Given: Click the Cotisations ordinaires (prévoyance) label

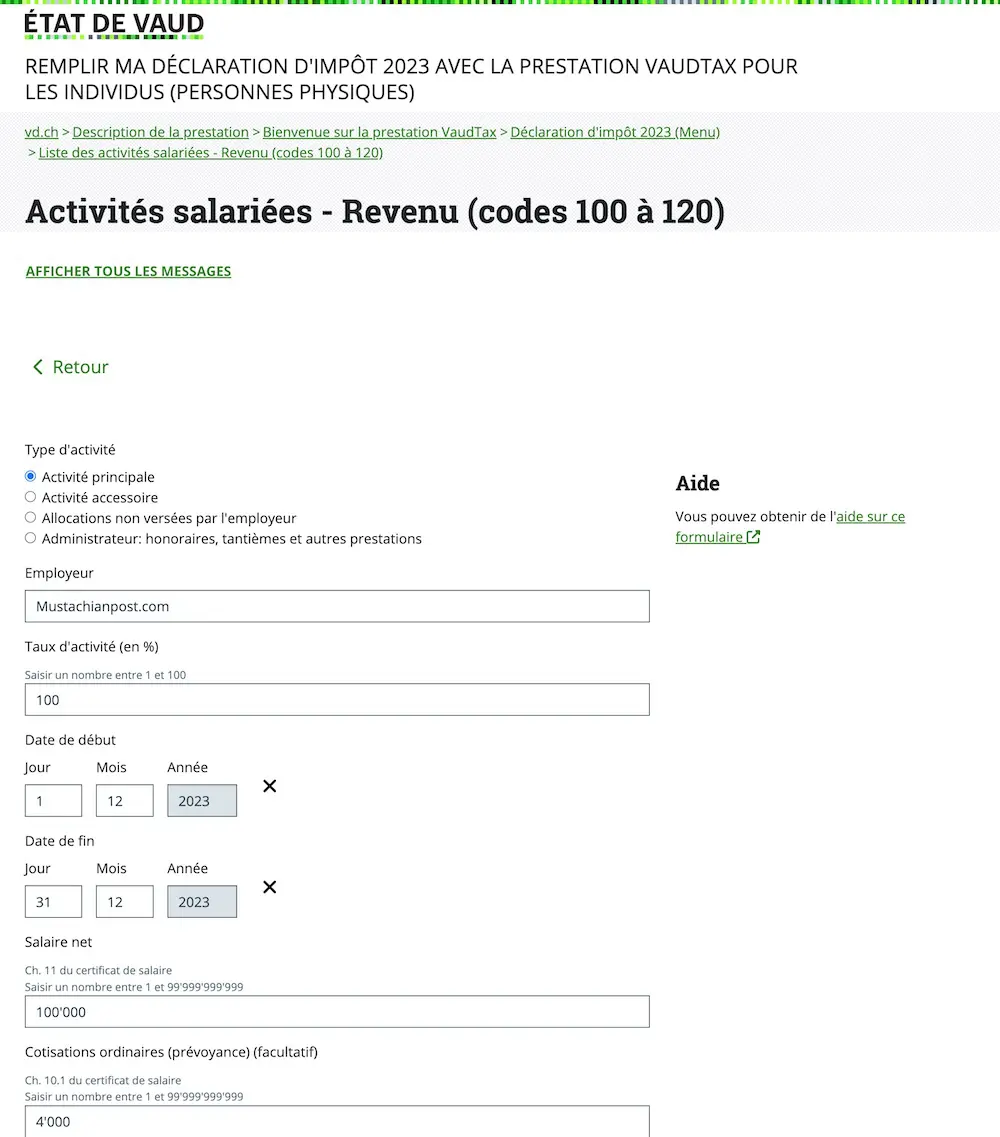Looking at the screenshot, I should click(x=171, y=1052).
